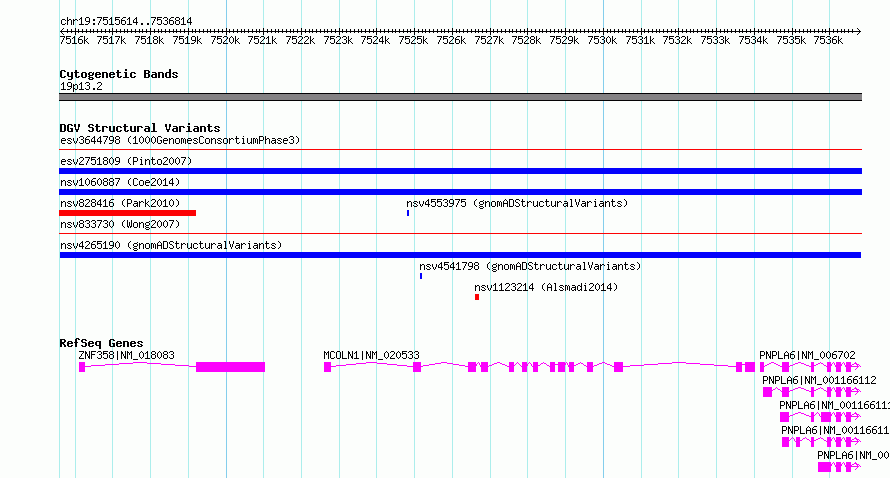
Task: Select the 7534k ruler tick label
Action: tap(753, 40)
